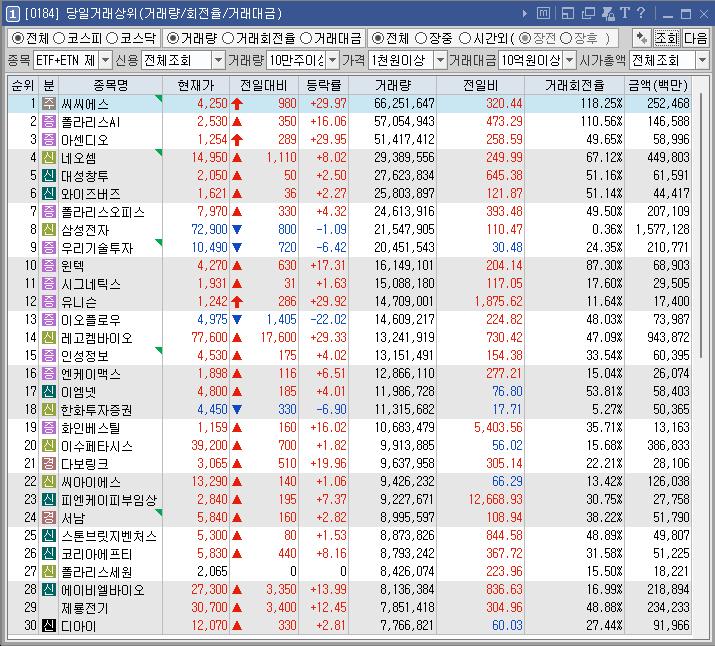Click the 경 badge on 서남 row
Screen dimensions: 715x646
point(49,517)
